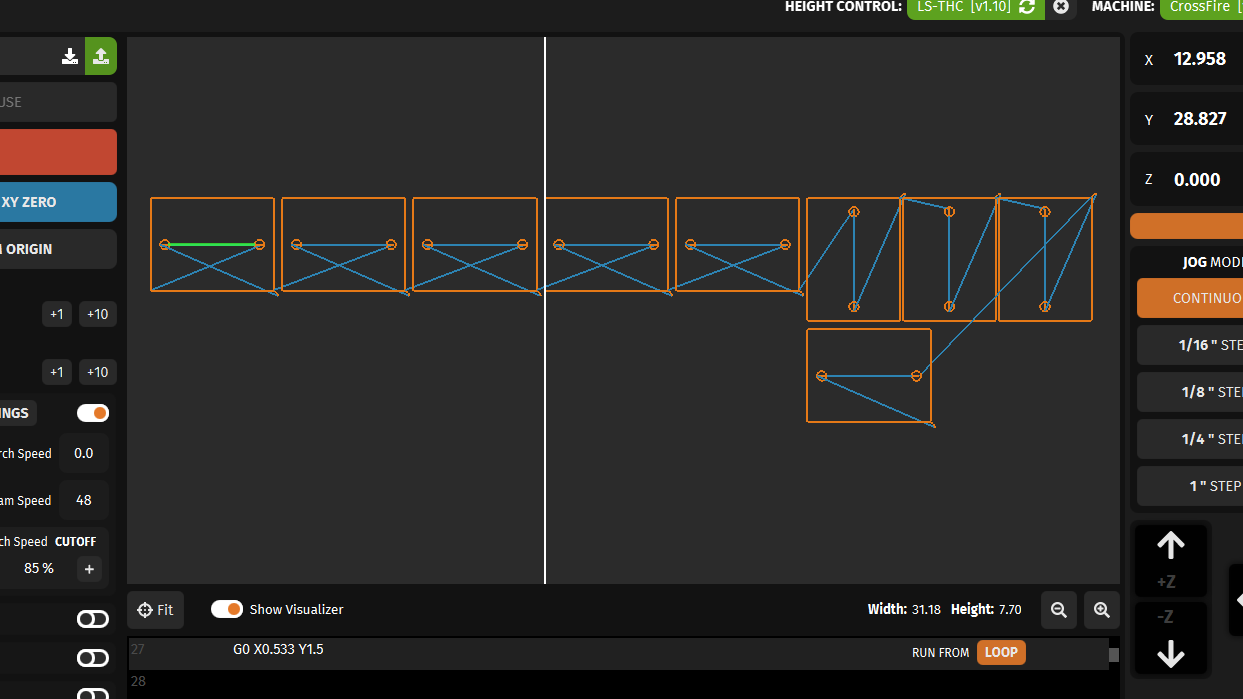Click the speed field showing 48
1243x699 pixels.
tap(84, 500)
